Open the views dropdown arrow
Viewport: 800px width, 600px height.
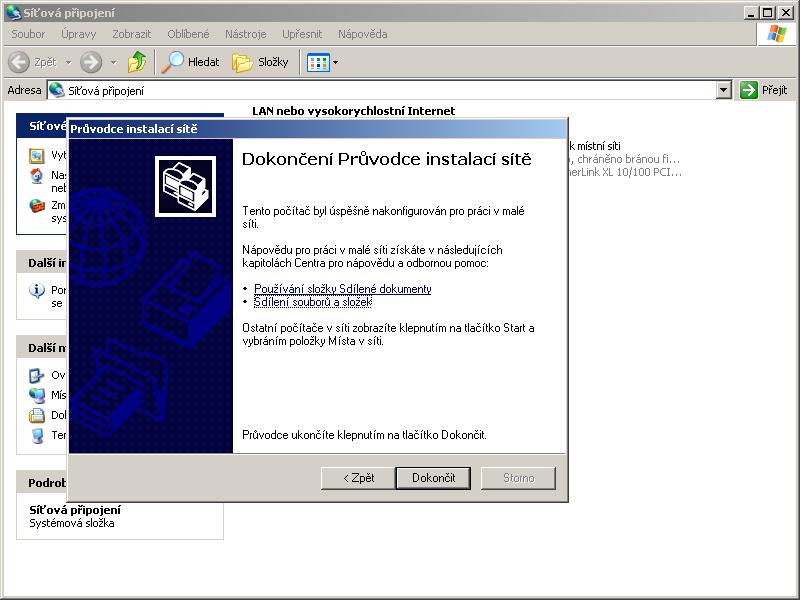point(335,62)
